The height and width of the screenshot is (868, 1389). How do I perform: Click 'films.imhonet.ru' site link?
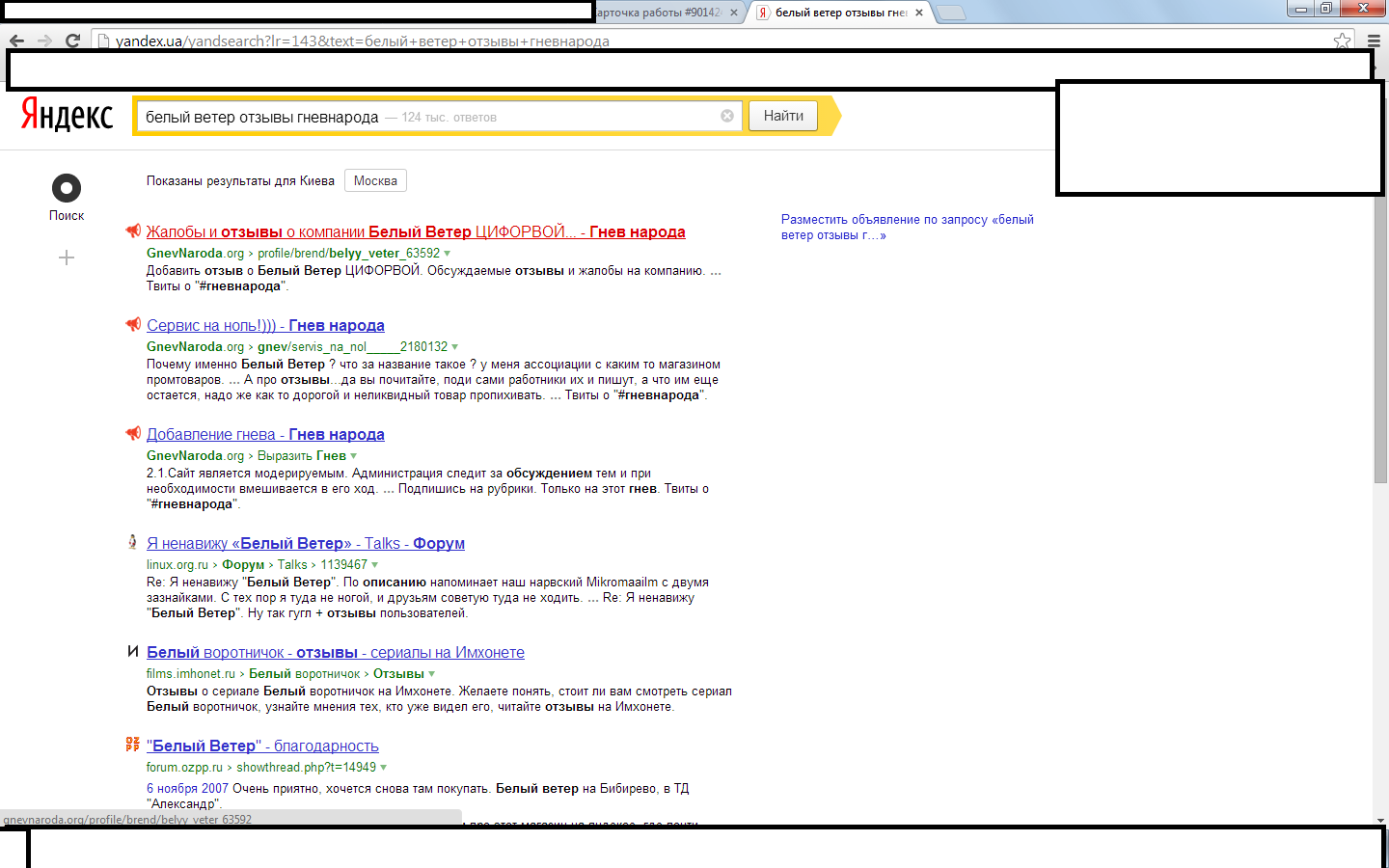click(191, 673)
